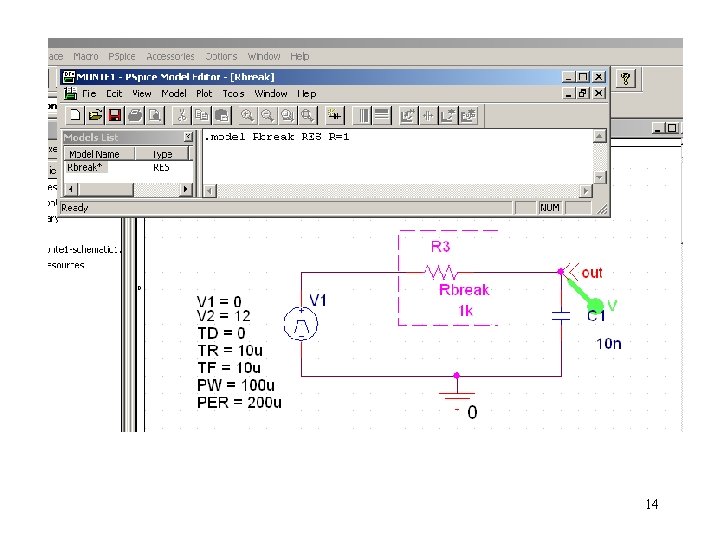The image size is (720, 540).
Task: Click the New model toolbar icon
Action: [x=75, y=115]
